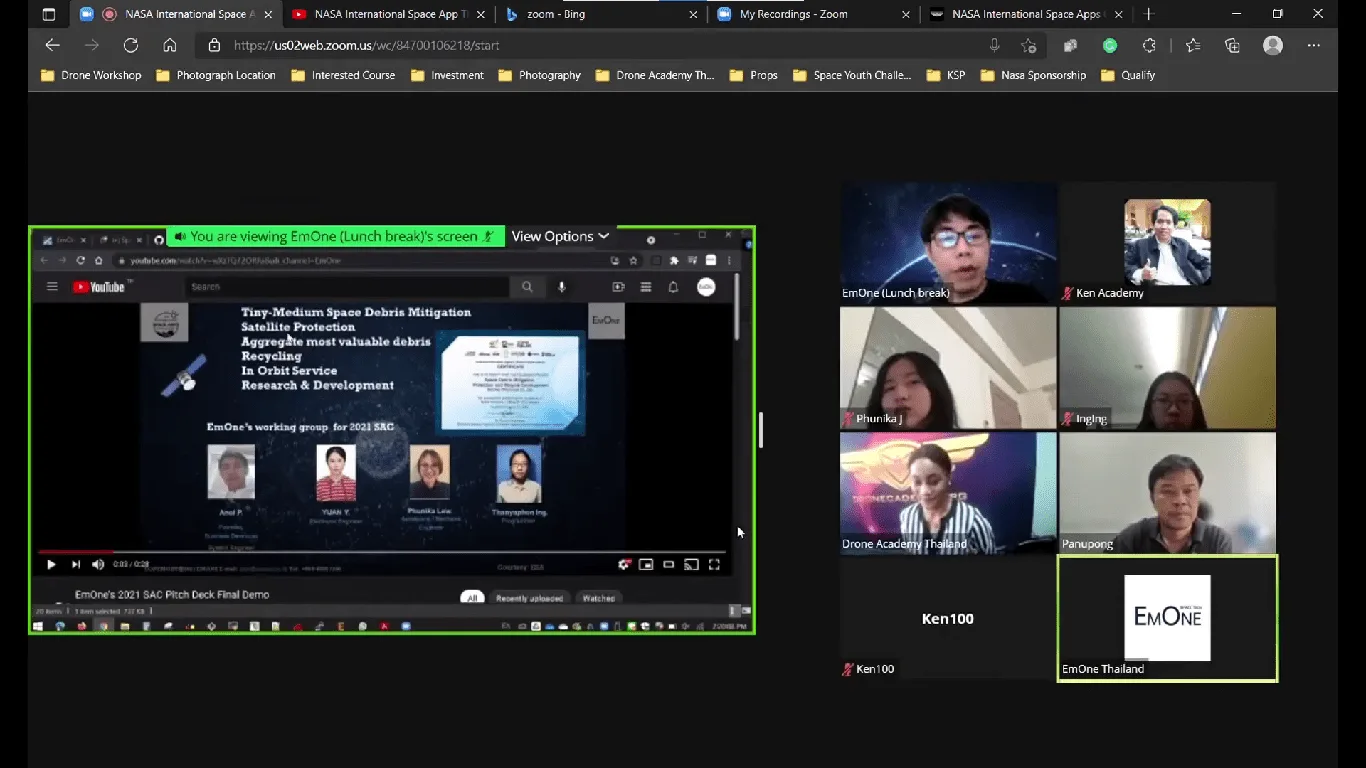
Task: Click YouTube voice search microphone in shared screen
Action: tap(562, 287)
